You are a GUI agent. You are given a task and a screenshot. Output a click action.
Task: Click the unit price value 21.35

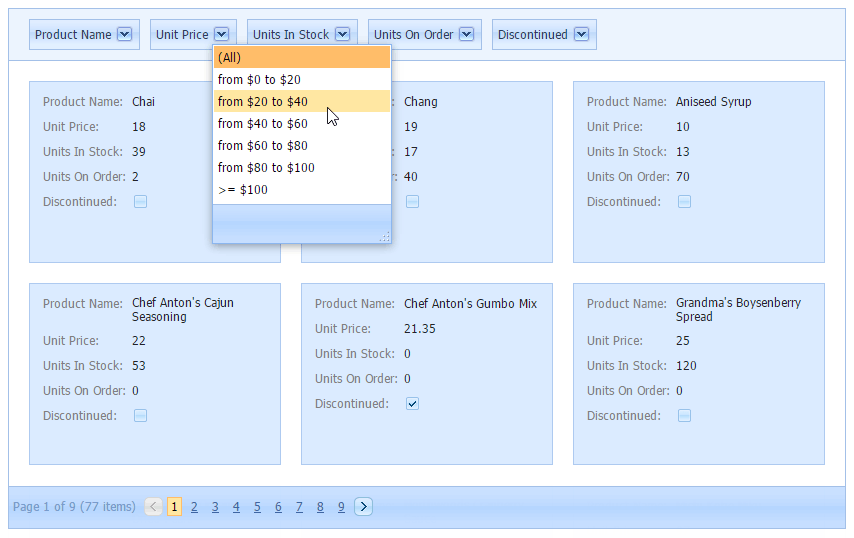pos(420,329)
